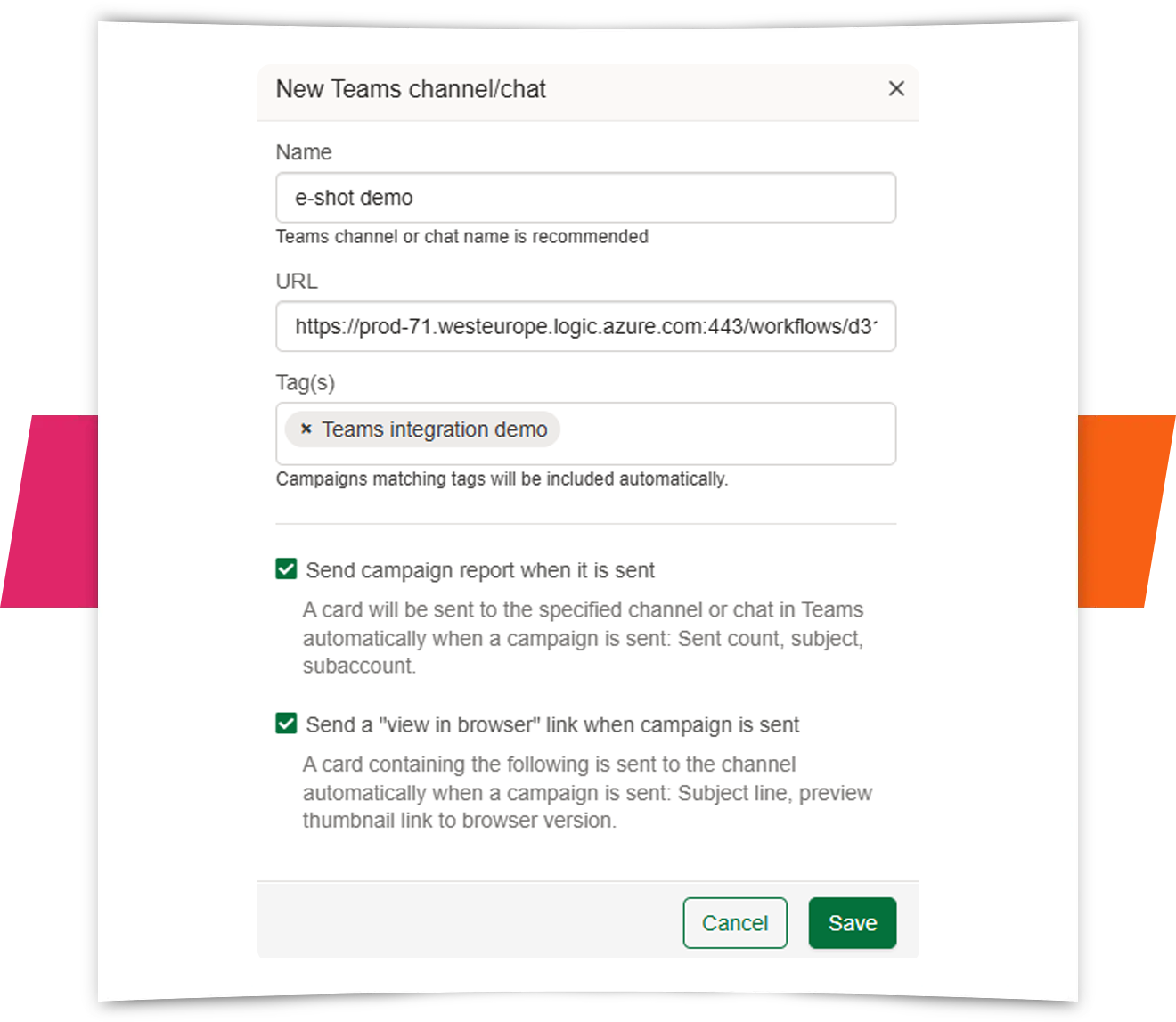Click the "Teams channel or chat name is recommended" hint
Screen dimensions: 1176x1022
[462, 237]
